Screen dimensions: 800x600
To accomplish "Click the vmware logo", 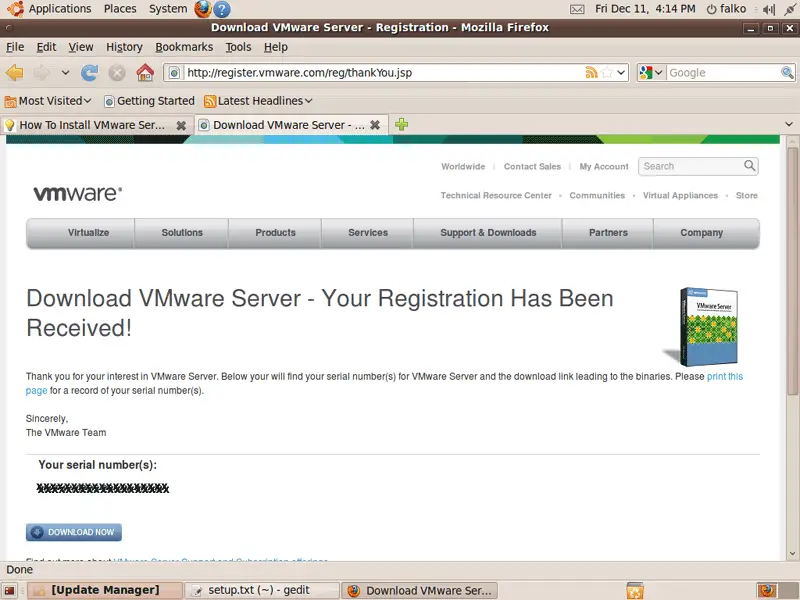I will pos(78,193).
